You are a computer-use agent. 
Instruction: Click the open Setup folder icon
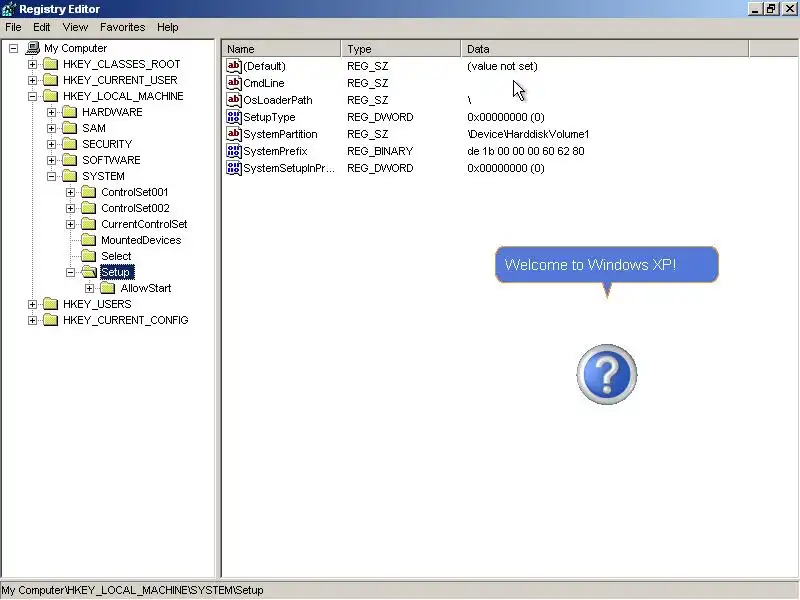(x=89, y=272)
